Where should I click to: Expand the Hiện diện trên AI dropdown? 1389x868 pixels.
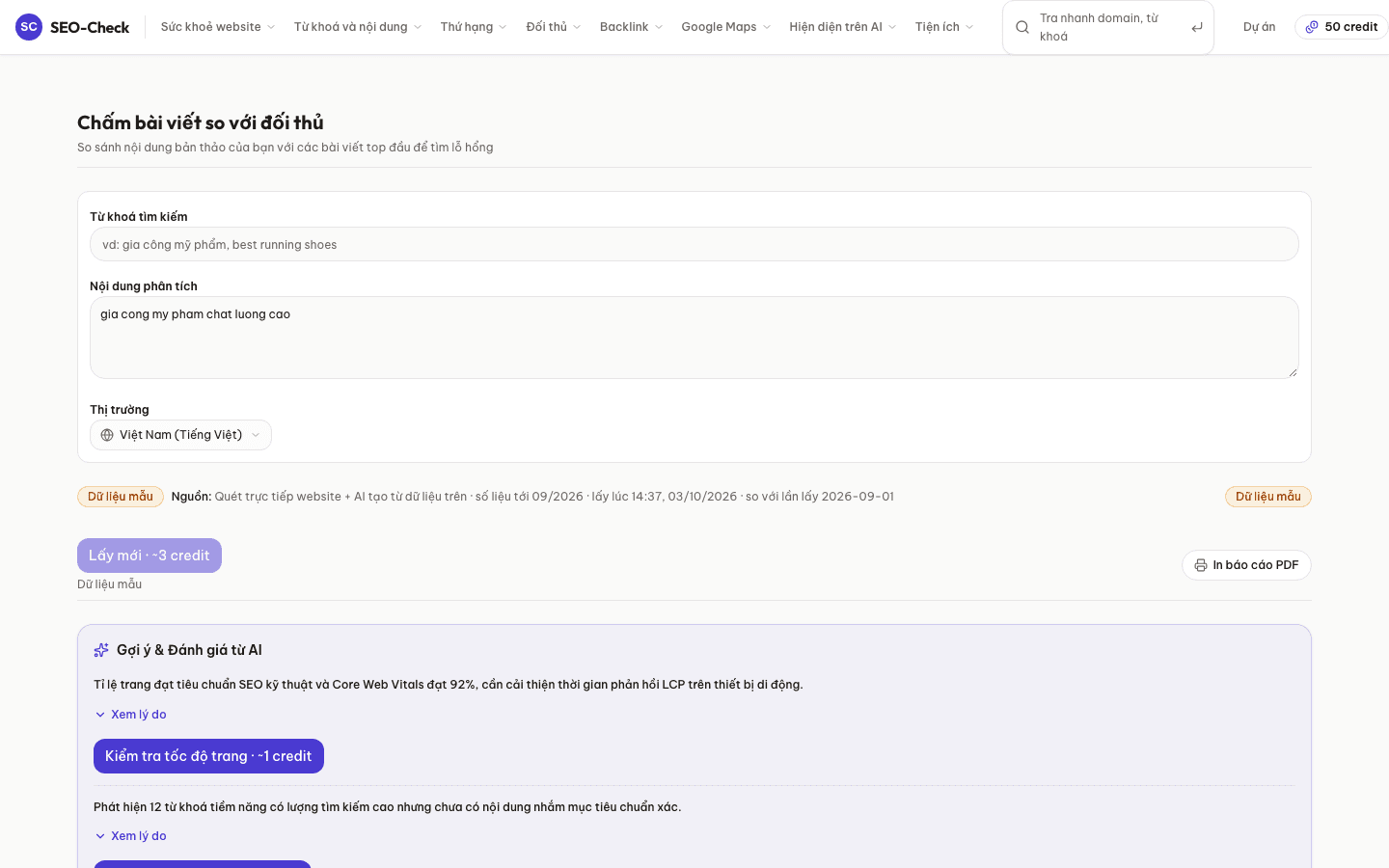(843, 27)
